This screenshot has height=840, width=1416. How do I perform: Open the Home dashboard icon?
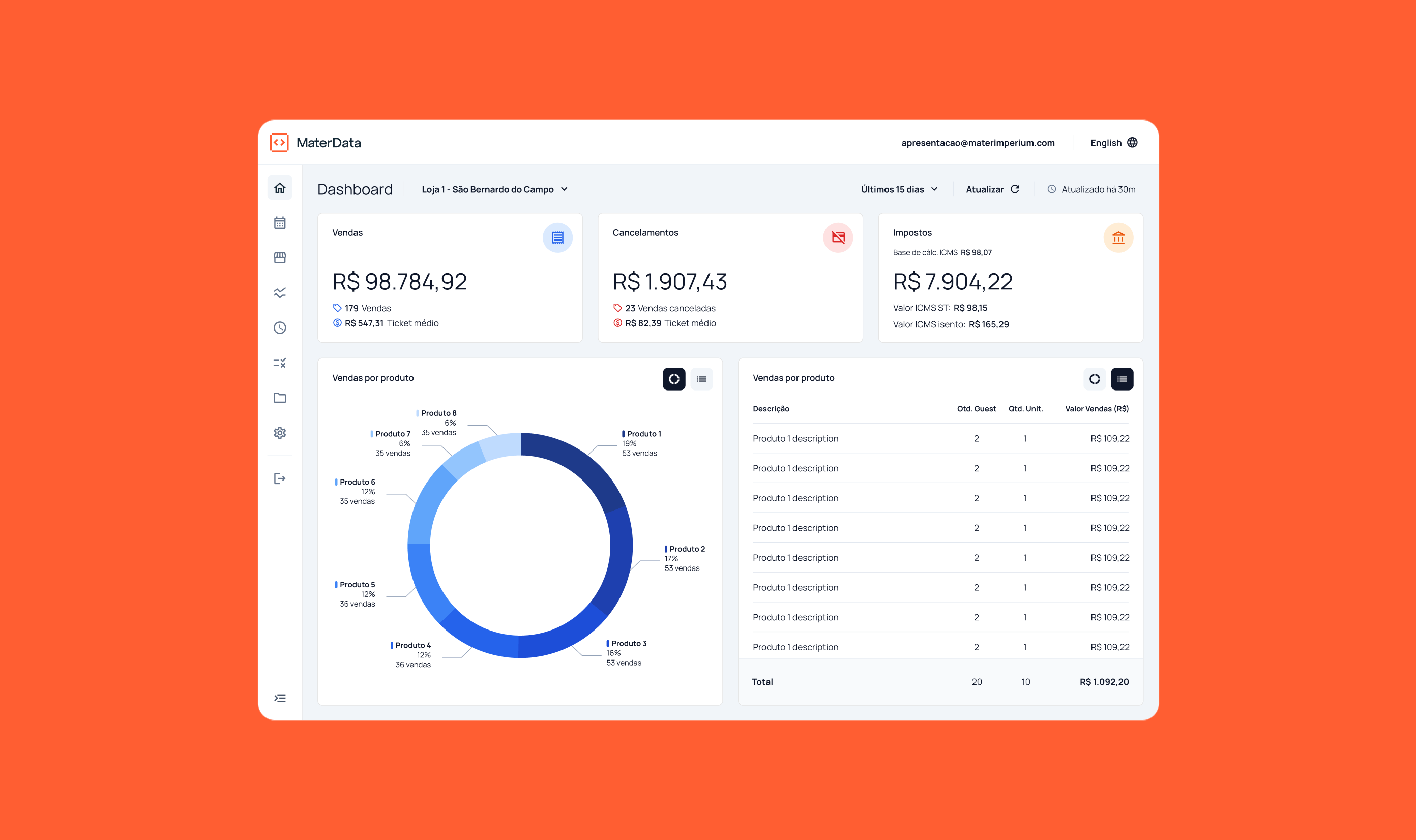click(280, 189)
